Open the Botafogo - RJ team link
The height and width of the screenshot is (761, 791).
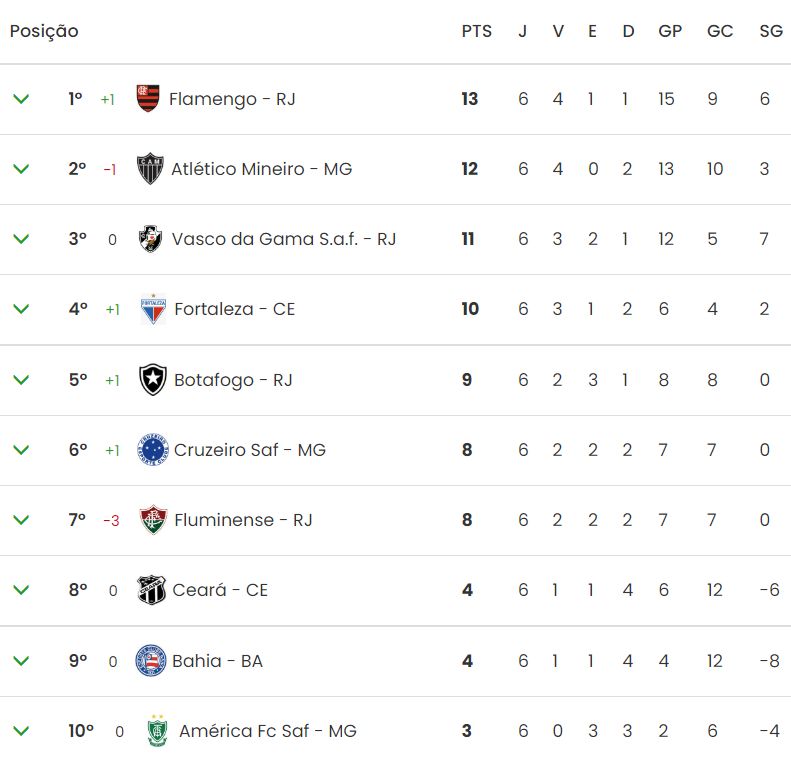(233, 380)
